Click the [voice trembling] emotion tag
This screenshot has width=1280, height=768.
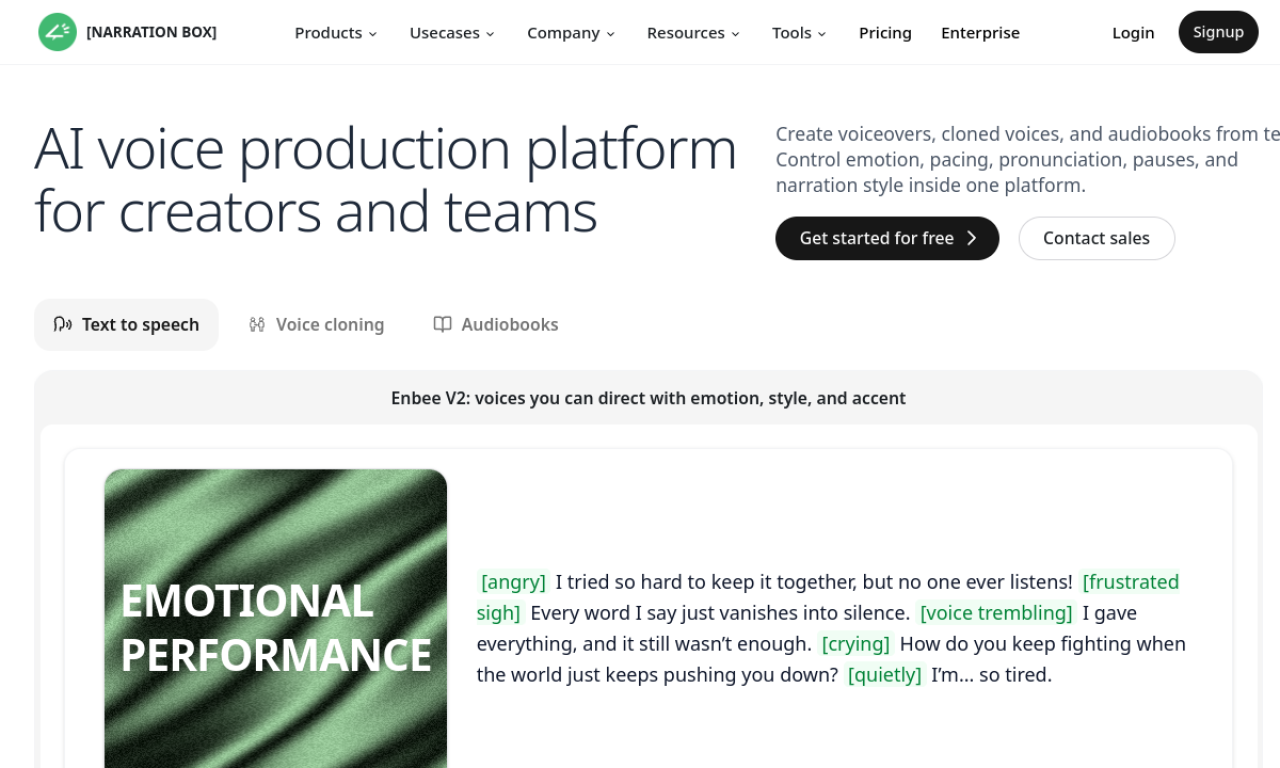point(996,613)
